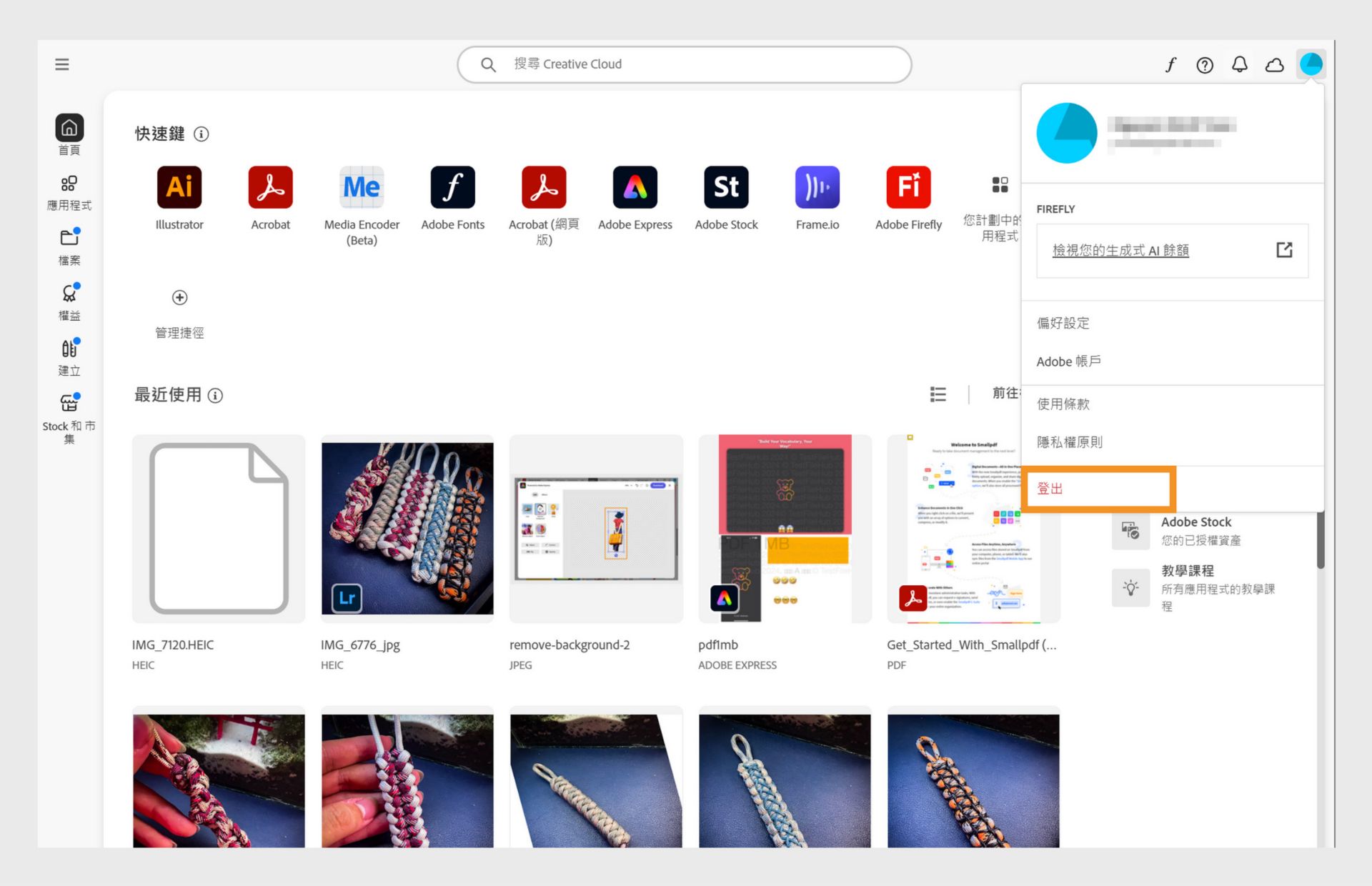The height and width of the screenshot is (886, 1372).
Task: Switch recent files to list view
Action: 938,394
